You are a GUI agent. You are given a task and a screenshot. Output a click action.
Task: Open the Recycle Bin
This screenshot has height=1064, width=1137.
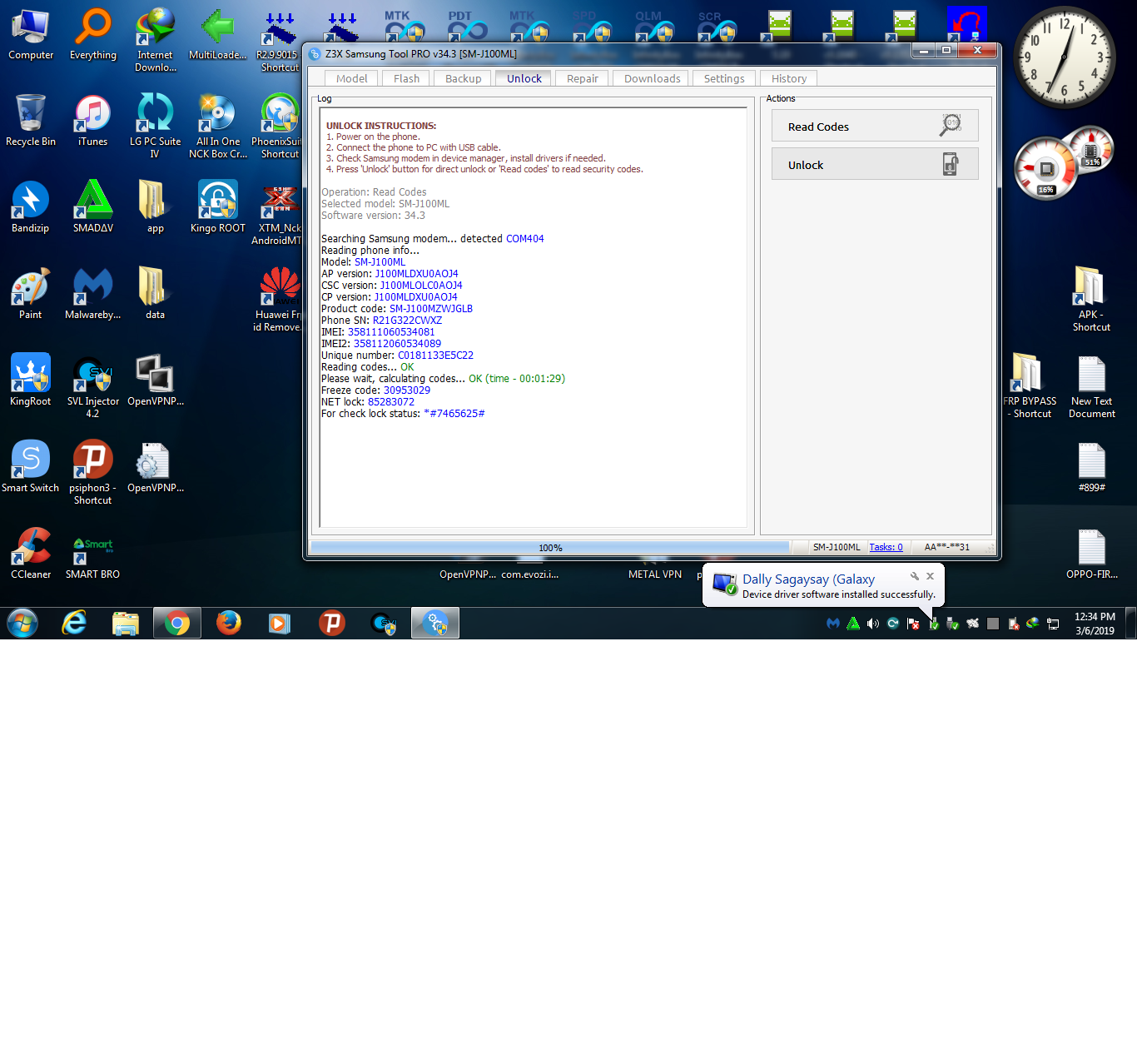click(31, 122)
